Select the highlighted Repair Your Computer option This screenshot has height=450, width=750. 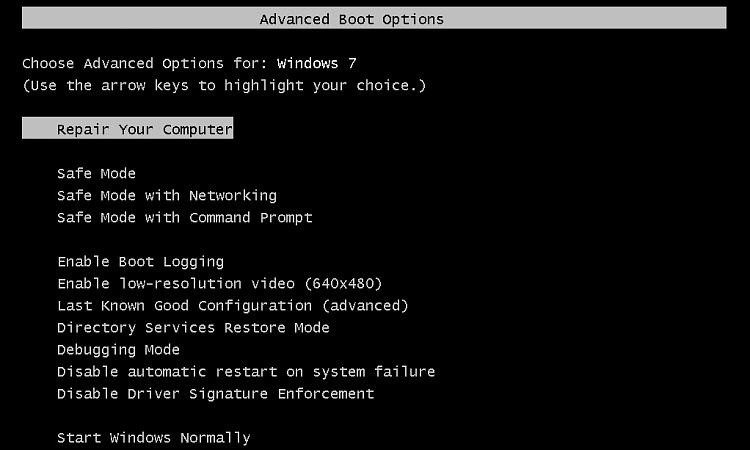tap(144, 129)
